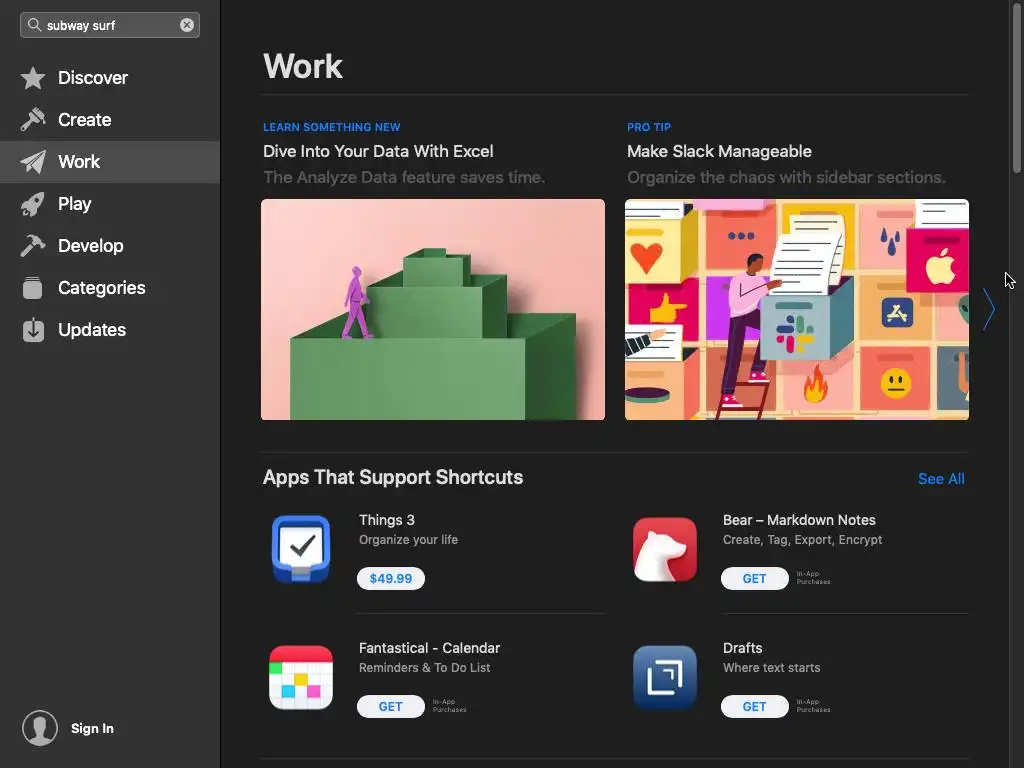
Task: Open the Create section
Action: coord(110,120)
